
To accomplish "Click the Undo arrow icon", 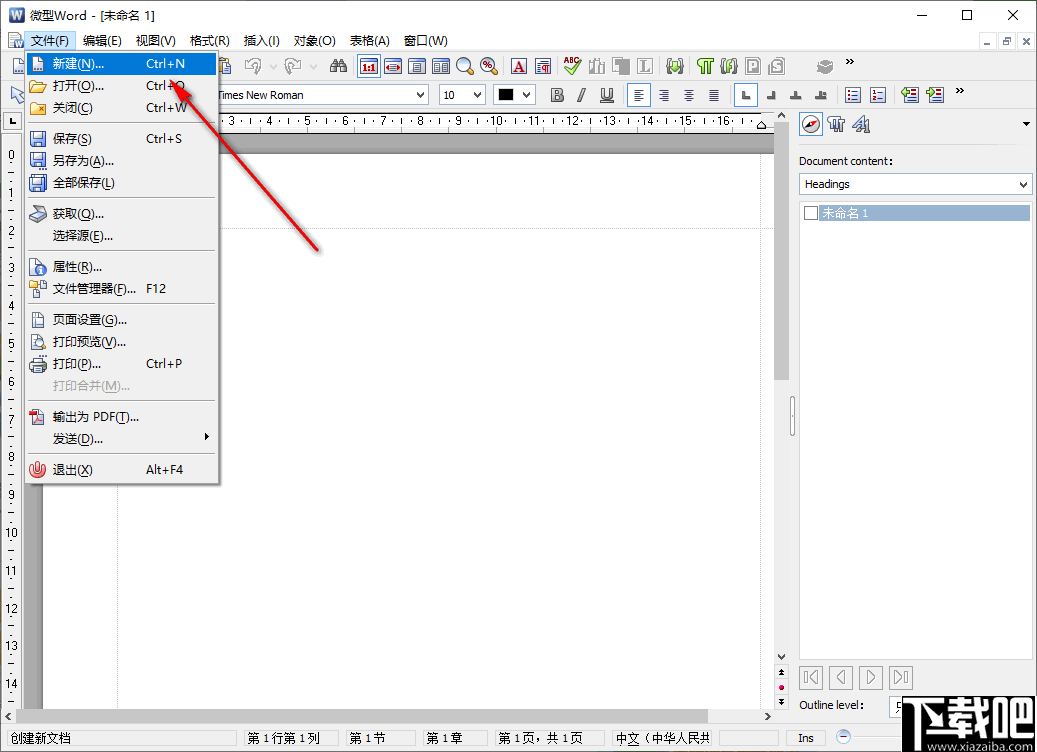I will pyautogui.click(x=255, y=66).
